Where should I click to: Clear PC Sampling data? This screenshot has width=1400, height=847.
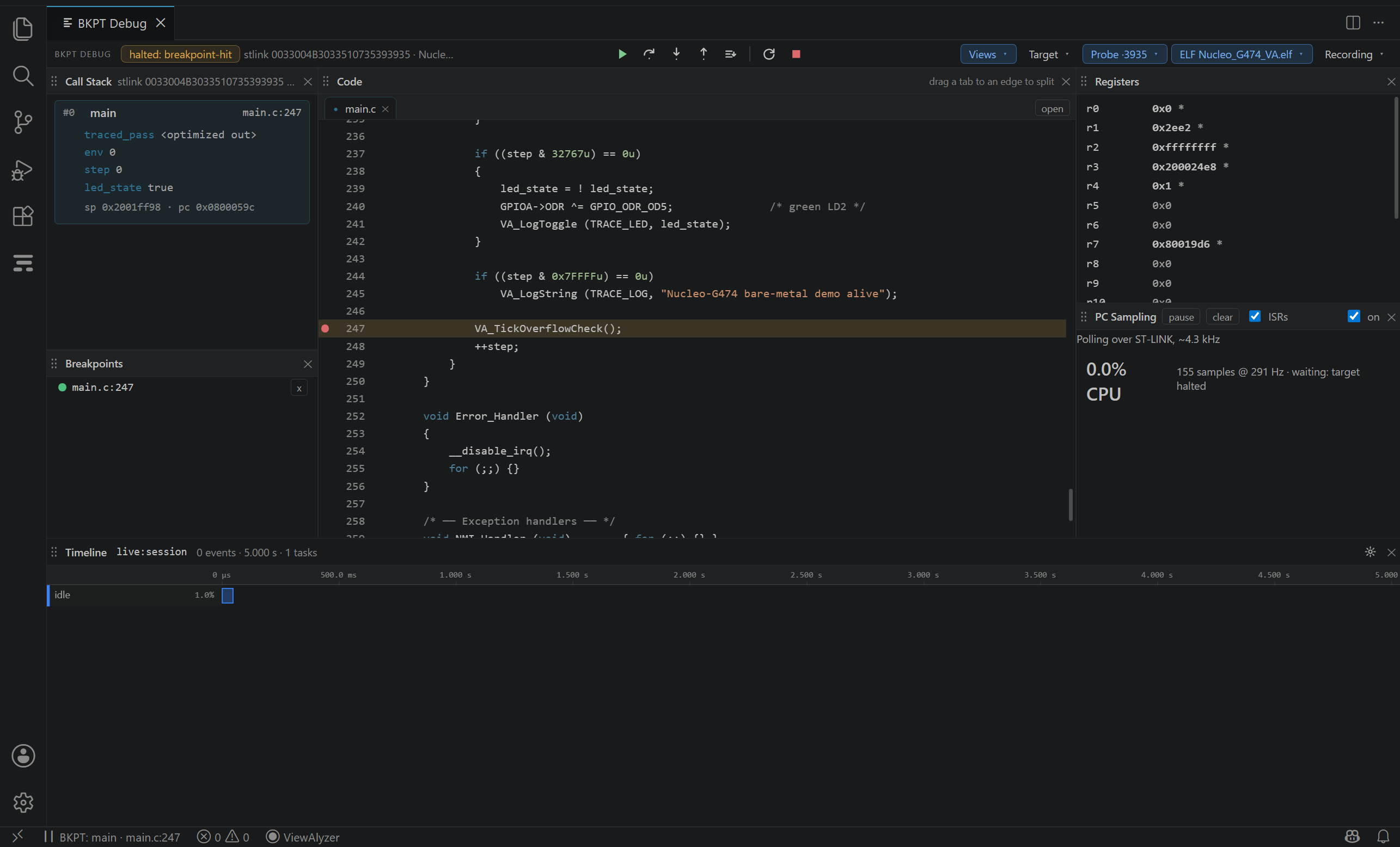[x=1222, y=317]
